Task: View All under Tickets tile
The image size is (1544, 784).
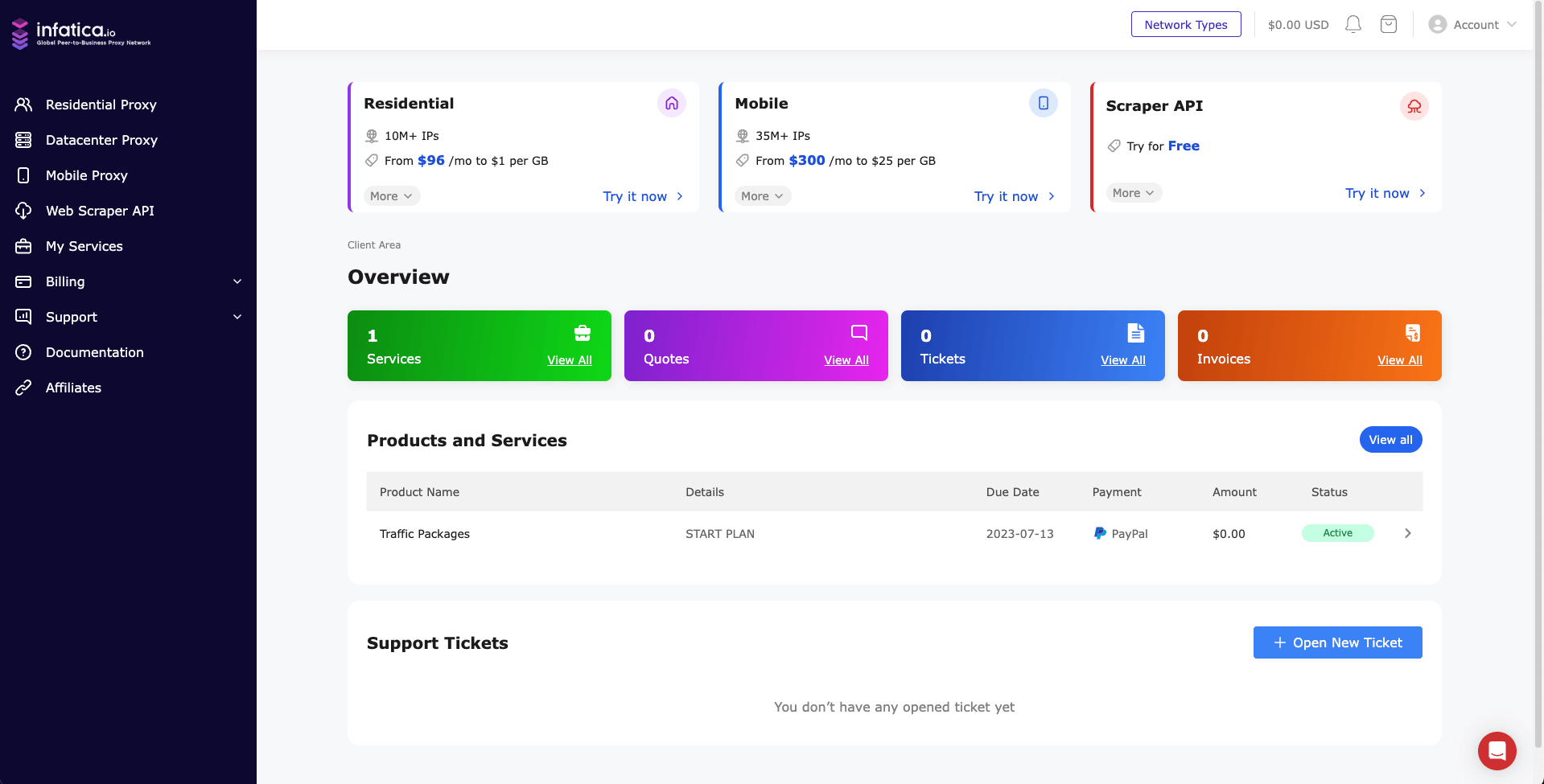Action: [x=1123, y=360]
